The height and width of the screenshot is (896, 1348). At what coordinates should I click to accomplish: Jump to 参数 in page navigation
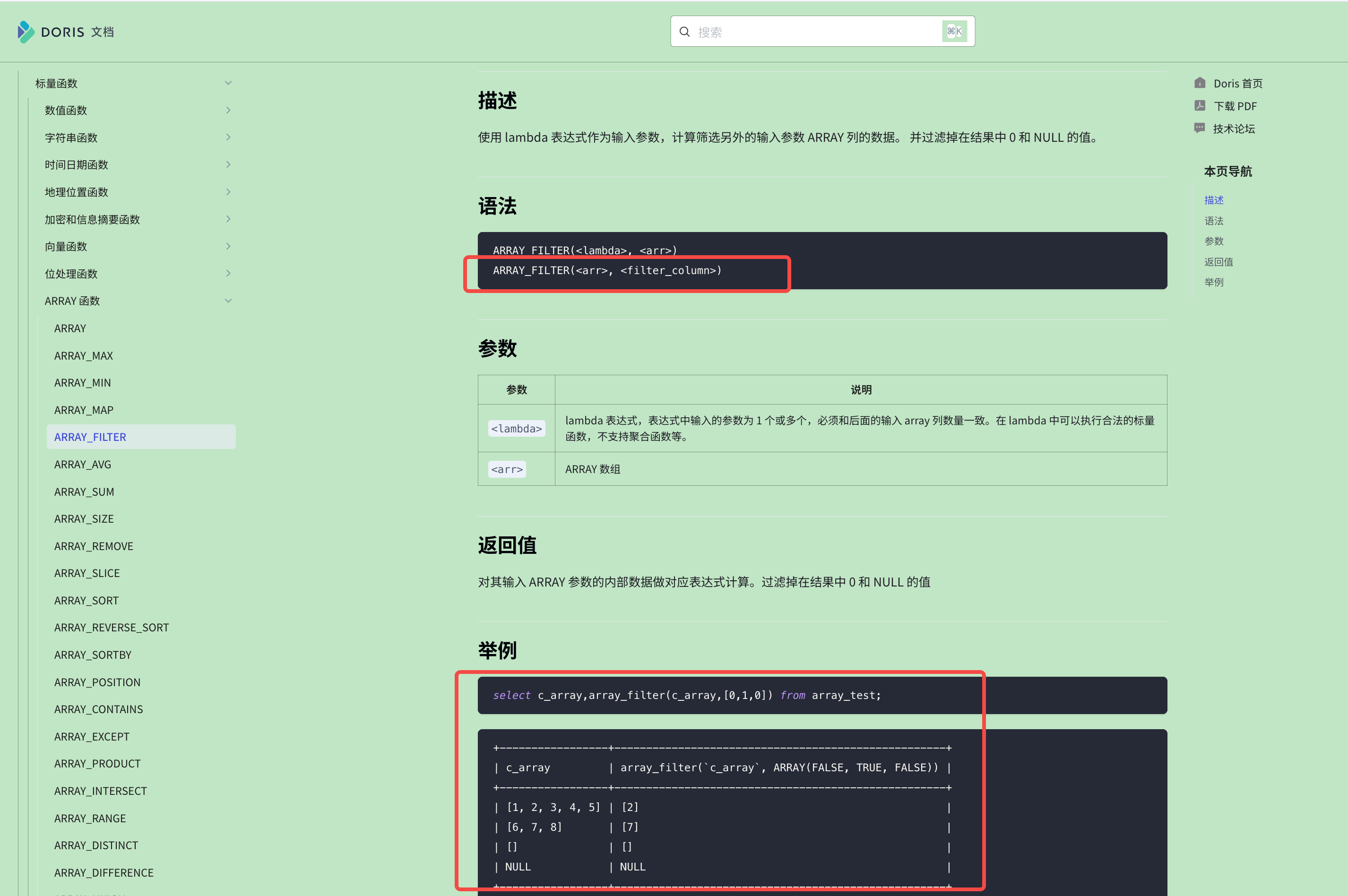1214,241
